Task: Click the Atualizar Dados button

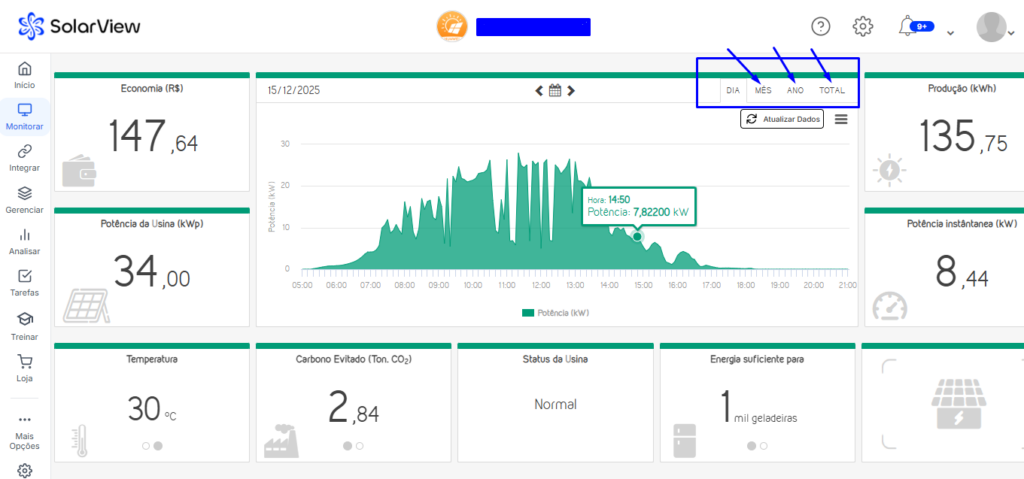Action: tap(782, 119)
